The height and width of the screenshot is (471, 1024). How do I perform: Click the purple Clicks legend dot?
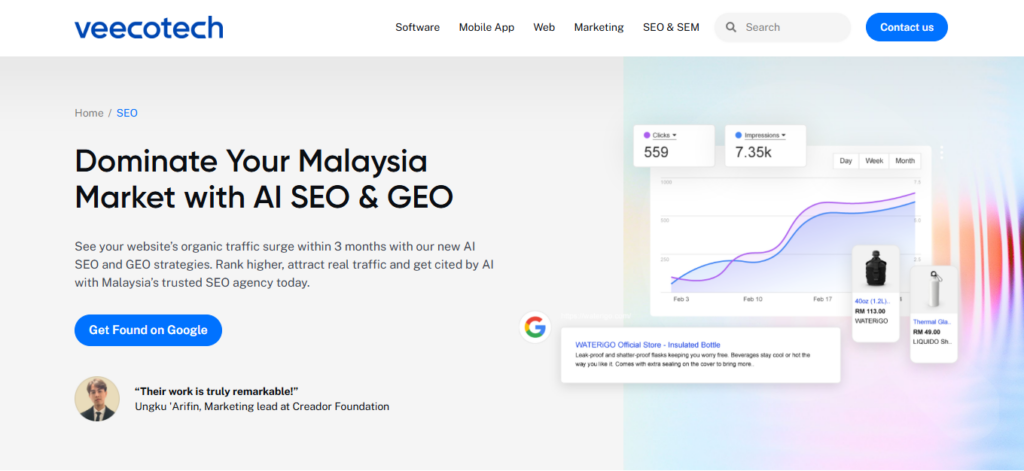(x=647, y=135)
